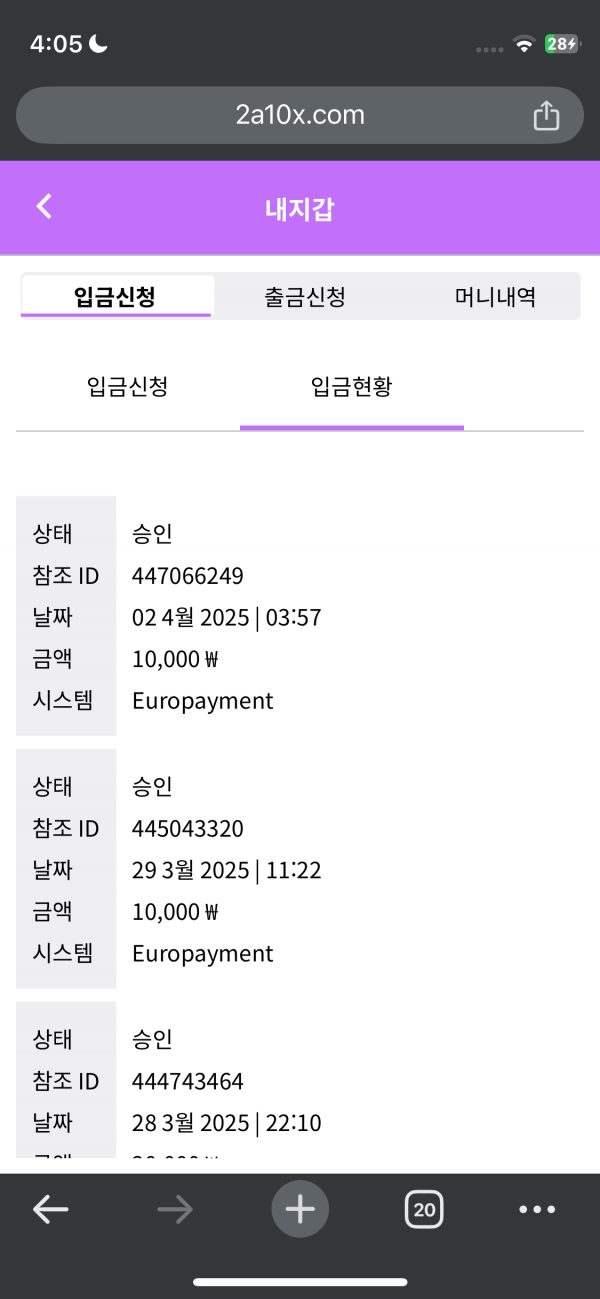Tap the Wi-Fi status icon

(523, 44)
